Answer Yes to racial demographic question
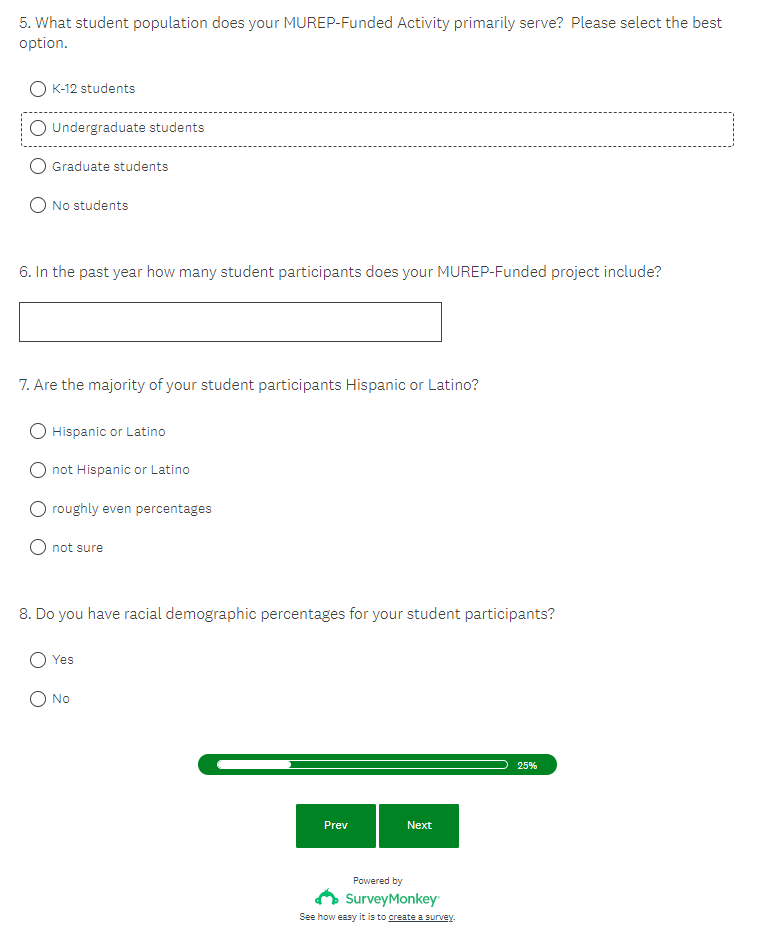 tap(38, 660)
